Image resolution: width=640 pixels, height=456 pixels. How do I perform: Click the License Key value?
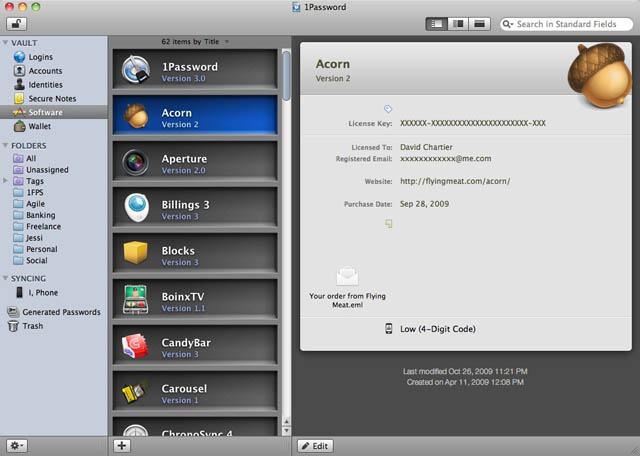click(x=473, y=123)
